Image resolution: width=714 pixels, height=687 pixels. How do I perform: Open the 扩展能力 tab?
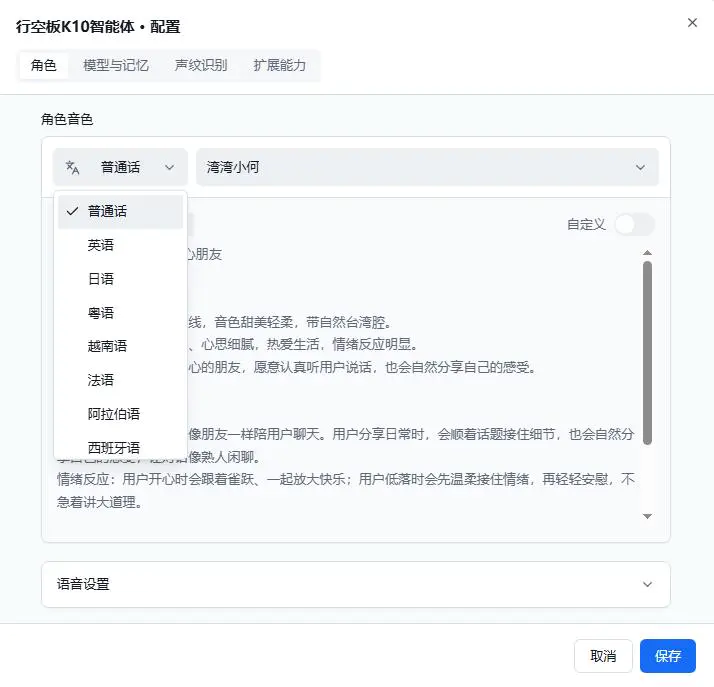(279, 65)
